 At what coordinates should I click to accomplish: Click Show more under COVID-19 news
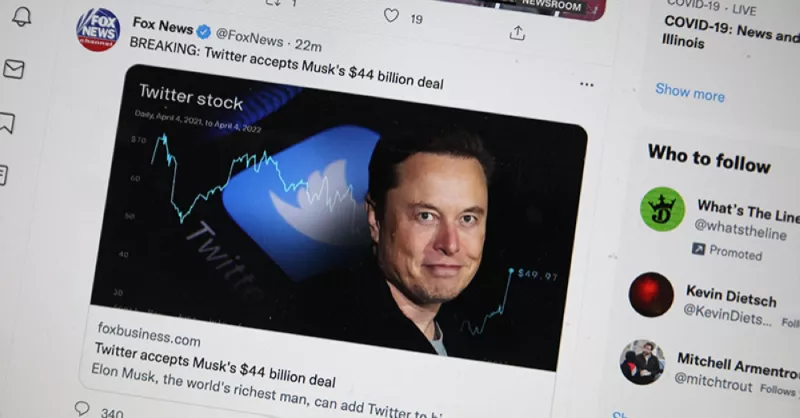[x=690, y=92]
